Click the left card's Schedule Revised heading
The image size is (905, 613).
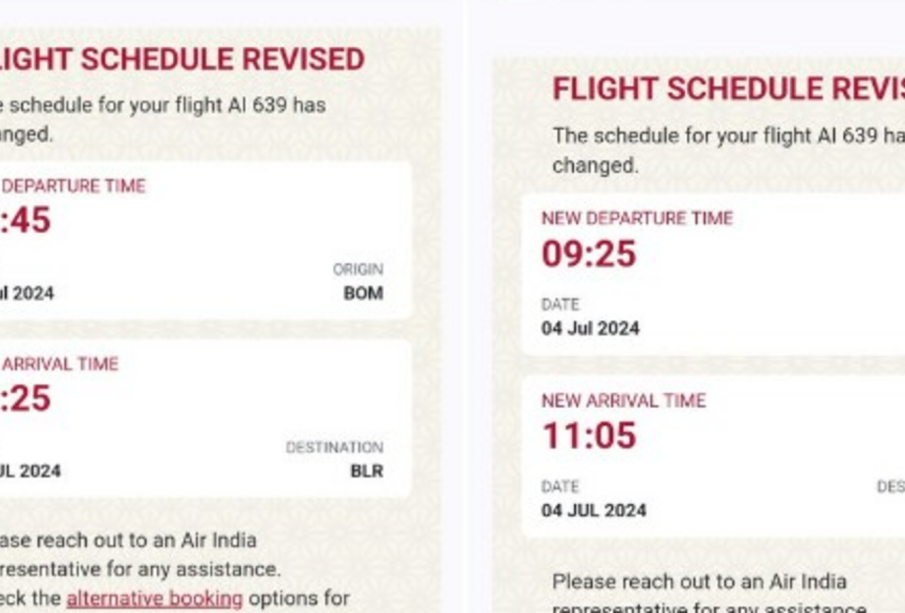(182, 59)
